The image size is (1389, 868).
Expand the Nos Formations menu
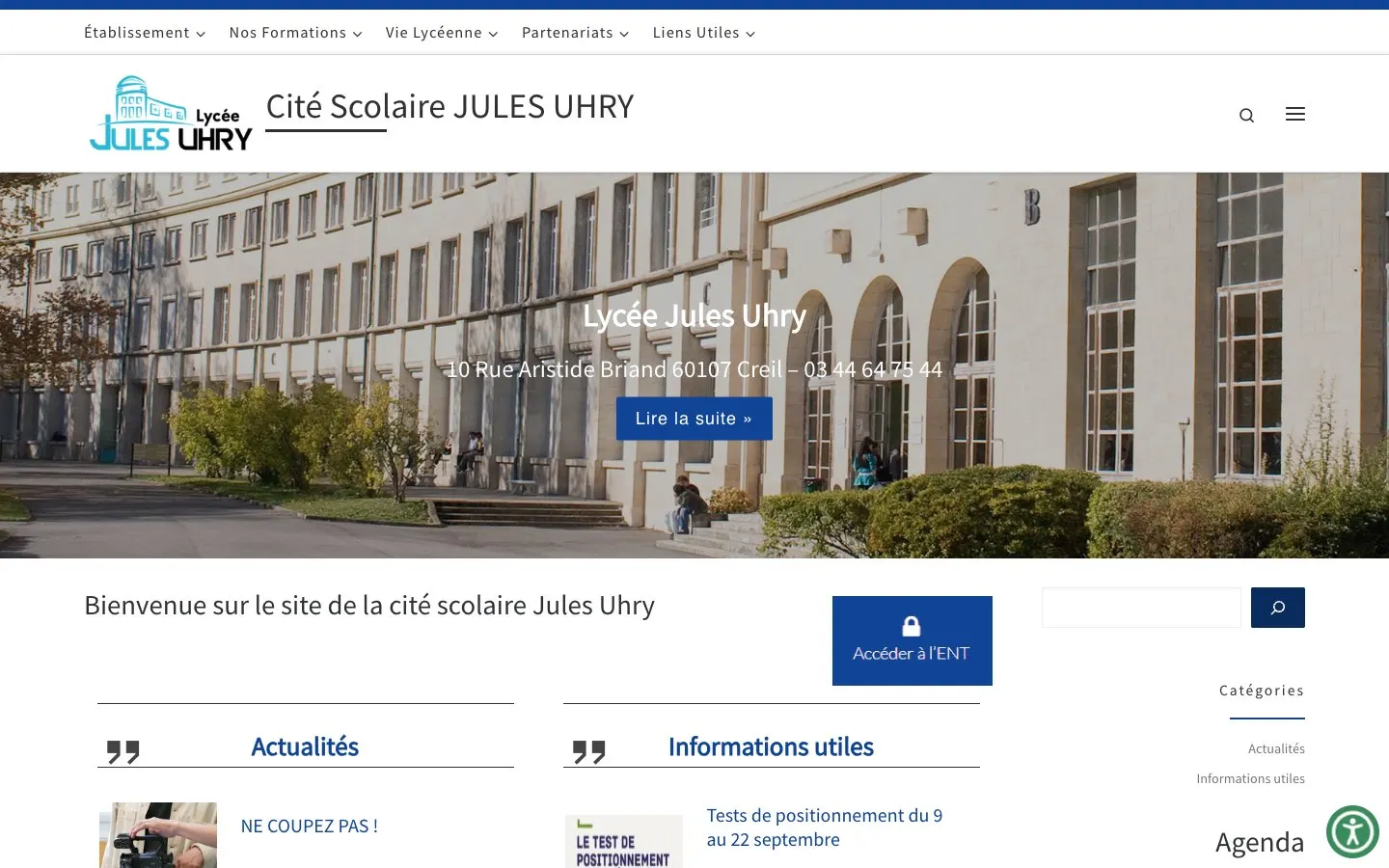point(295,33)
